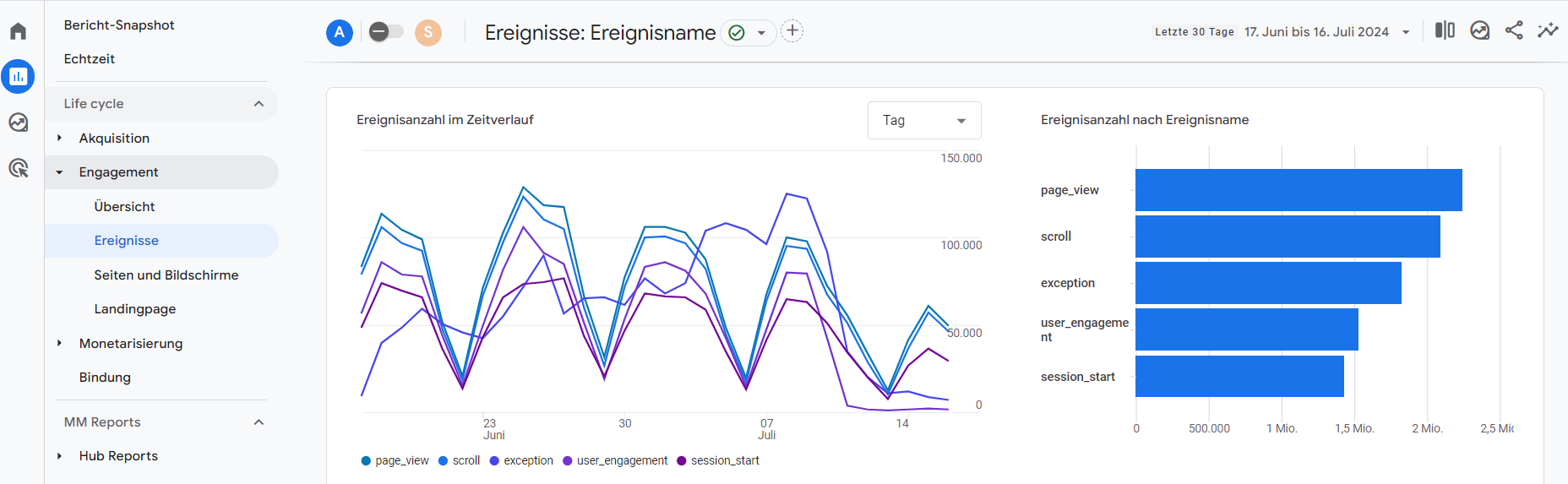Open dropdown arrow beside report status check

(761, 33)
